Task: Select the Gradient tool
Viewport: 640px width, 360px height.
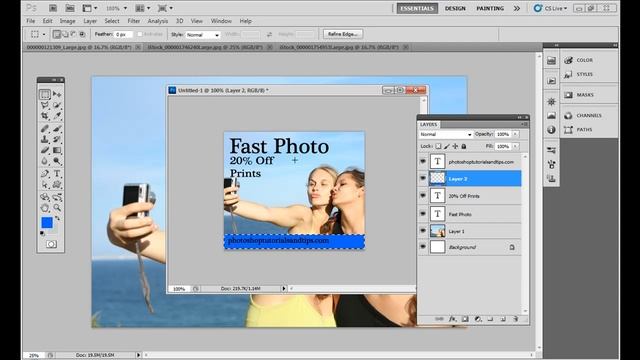Action: coord(57,150)
